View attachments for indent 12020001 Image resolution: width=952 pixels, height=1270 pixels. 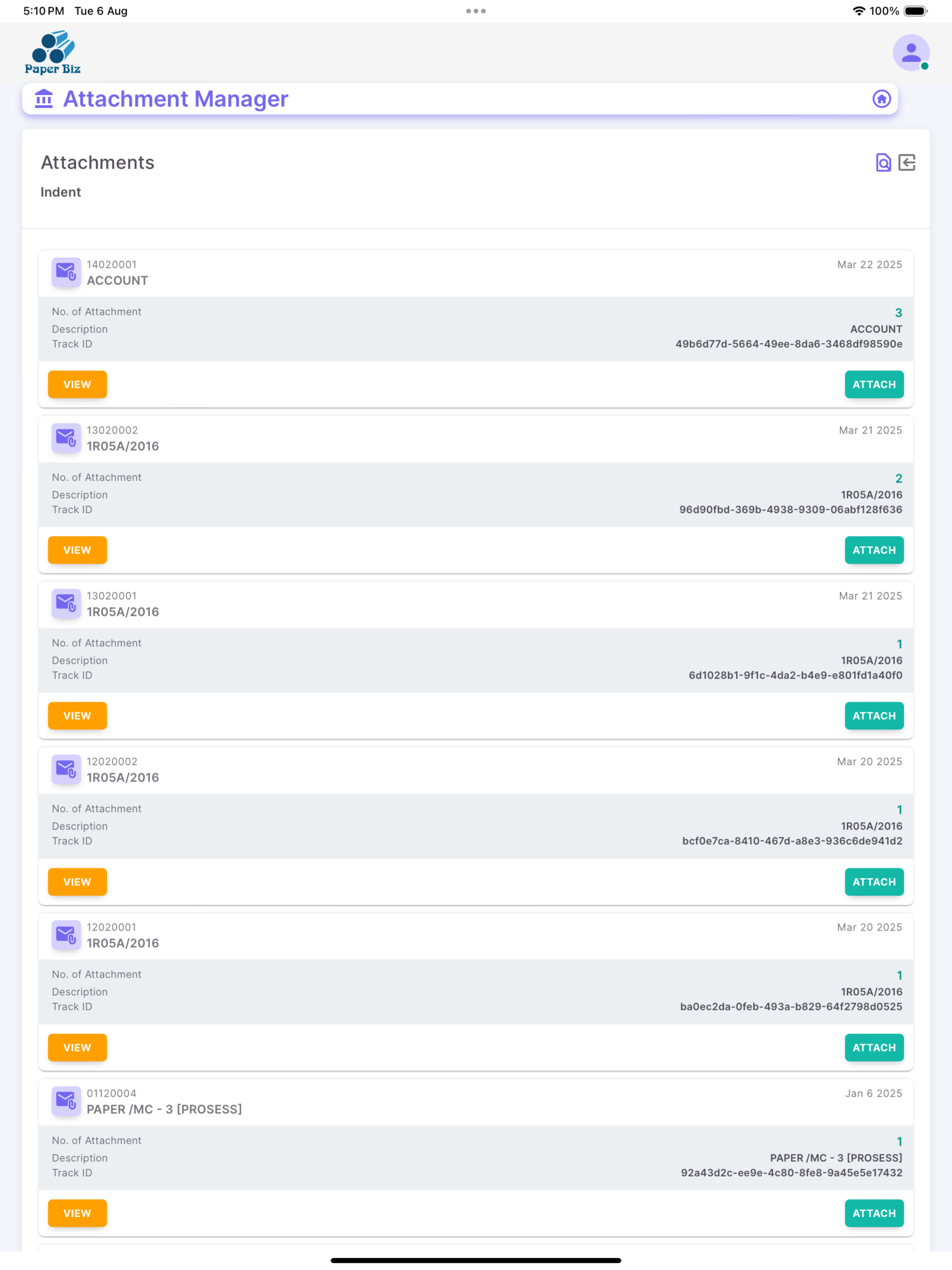78,1047
